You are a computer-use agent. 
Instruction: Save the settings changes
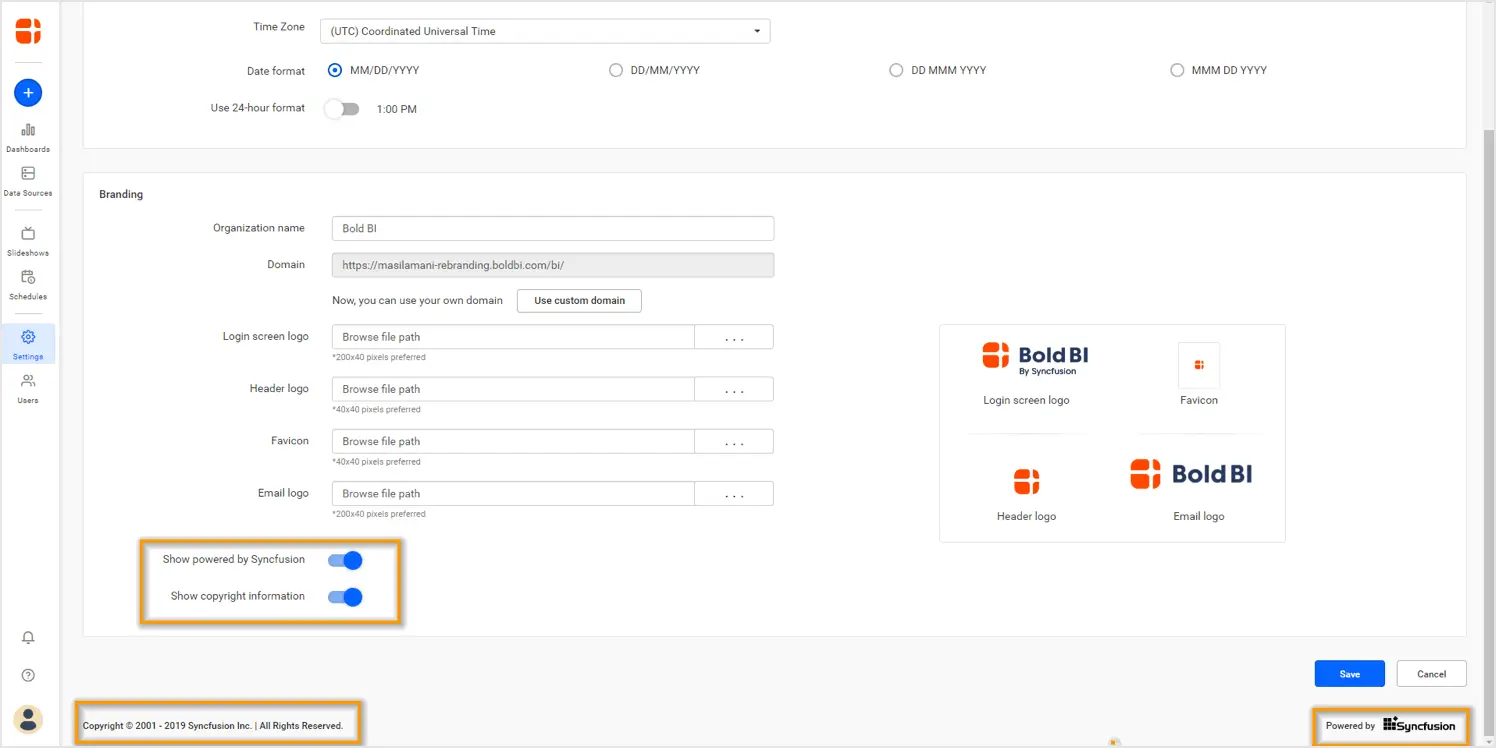[x=1349, y=674]
